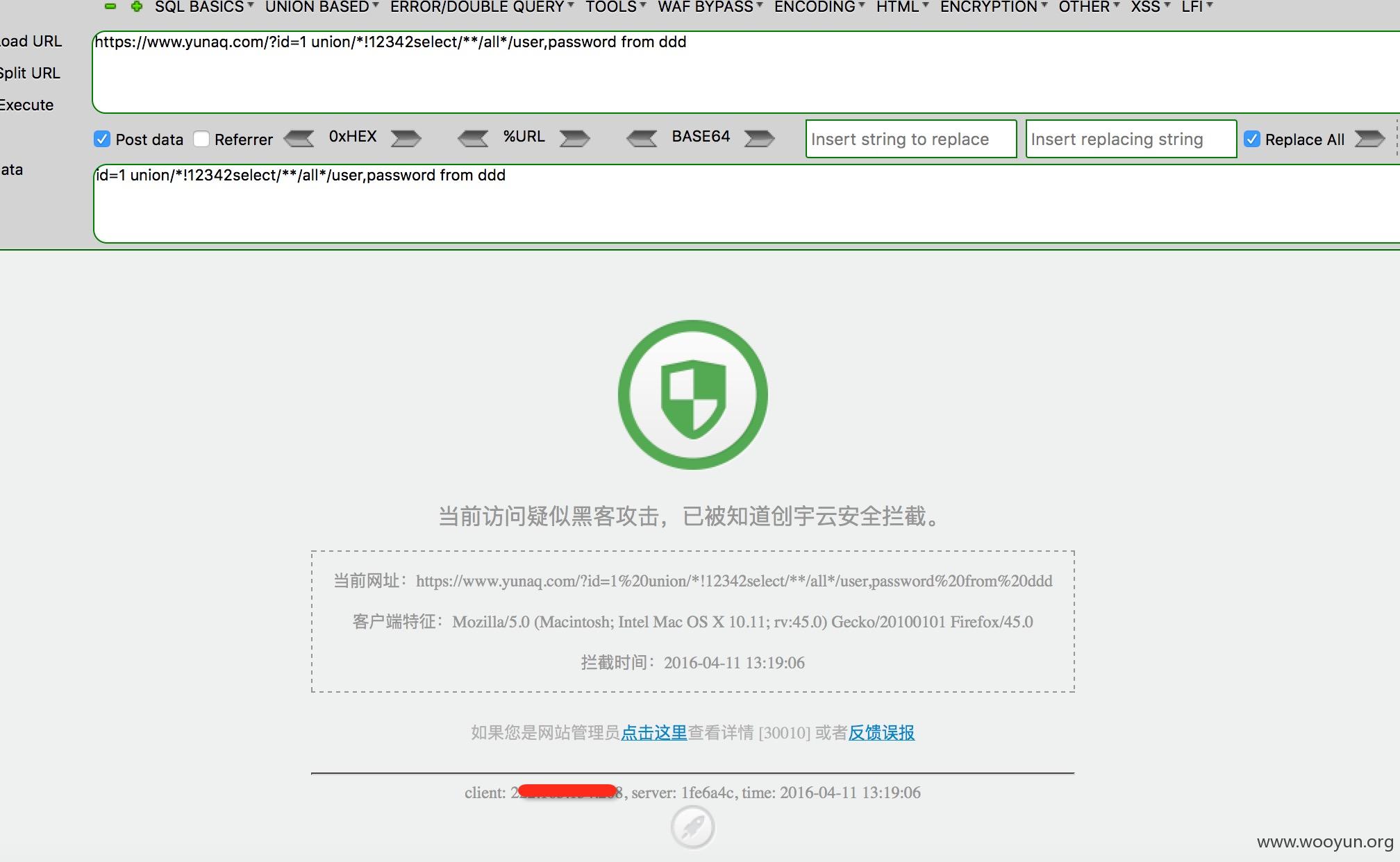Click the rocket scroll-to-top icon
1400x862 pixels.
coord(693,827)
